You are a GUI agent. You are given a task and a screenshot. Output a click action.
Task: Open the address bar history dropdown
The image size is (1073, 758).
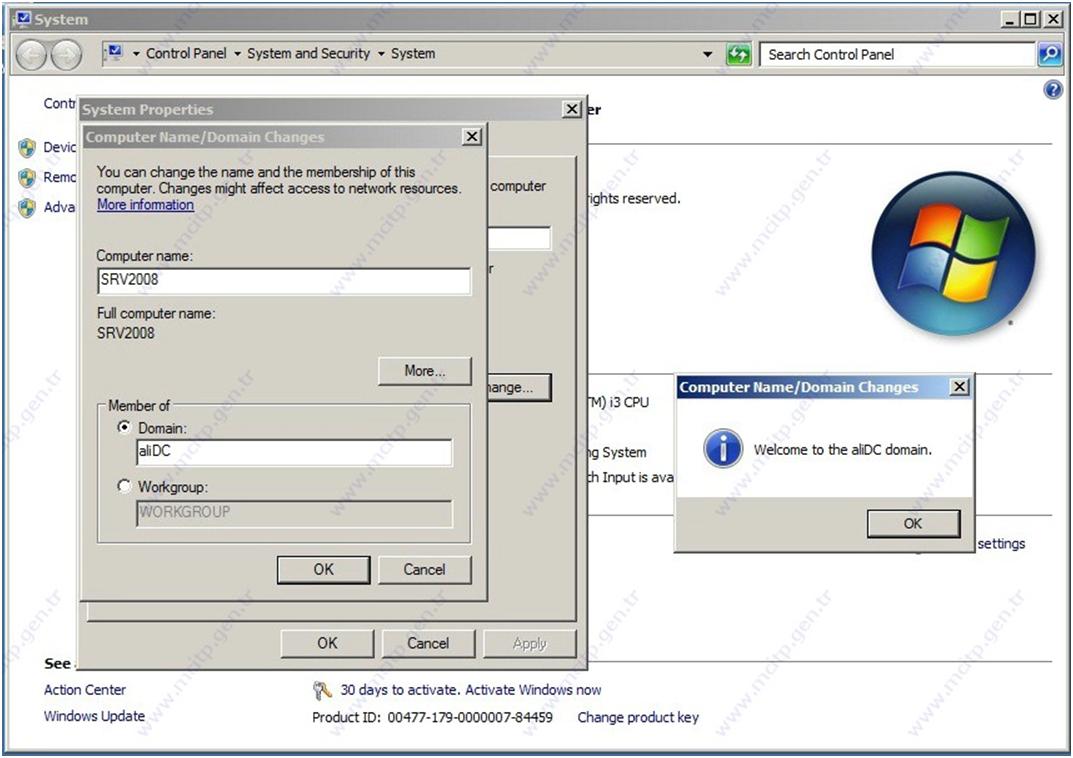708,55
